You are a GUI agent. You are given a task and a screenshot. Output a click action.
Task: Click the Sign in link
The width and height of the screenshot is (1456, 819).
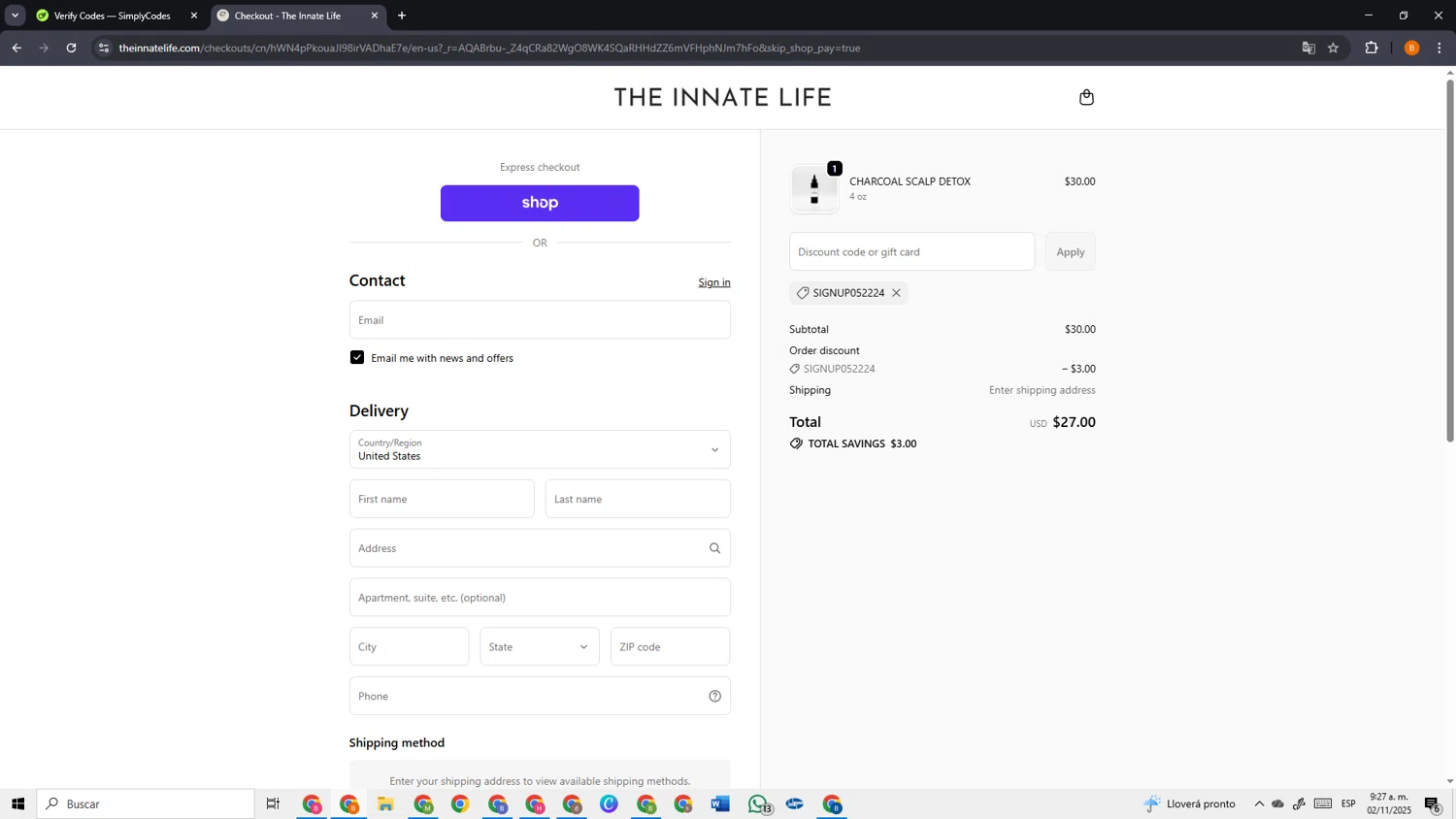coord(714,282)
